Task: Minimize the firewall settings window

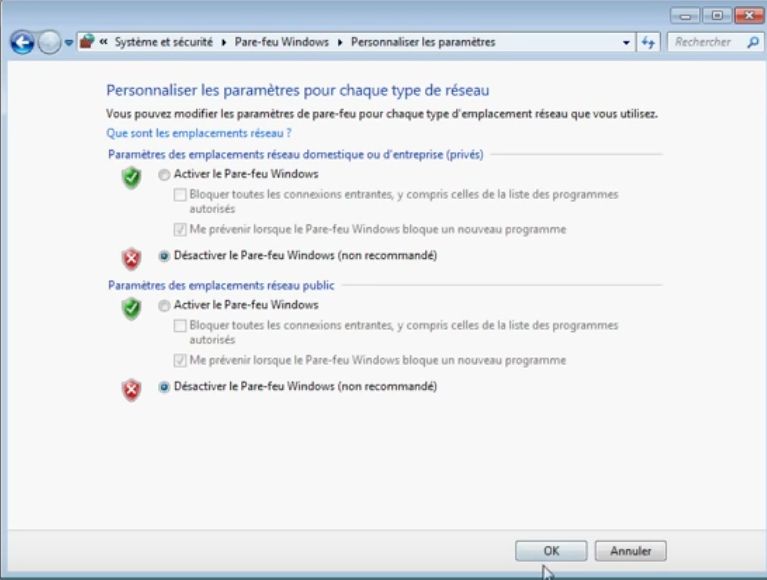Action: pos(685,16)
